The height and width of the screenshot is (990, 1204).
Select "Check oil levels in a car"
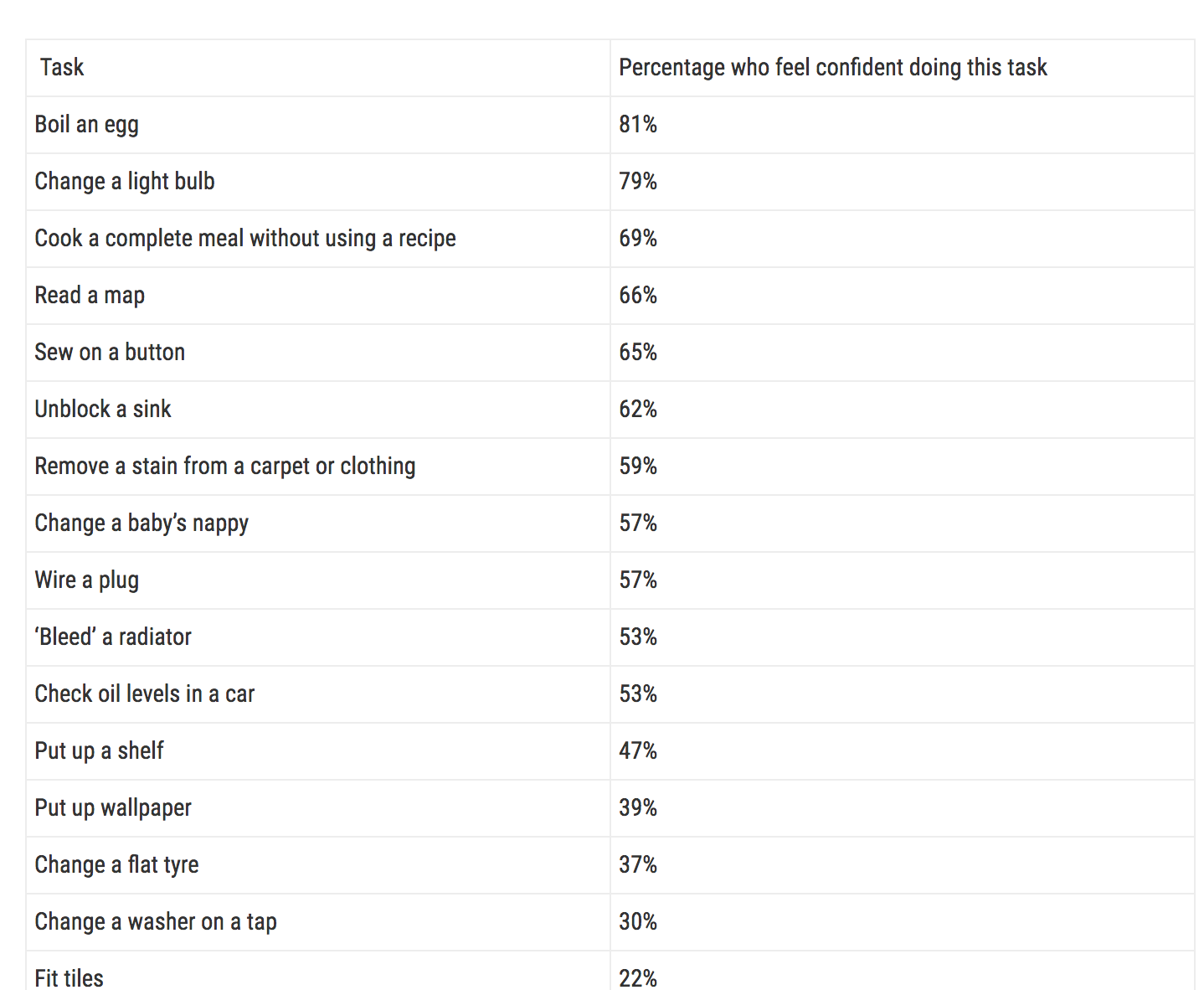(145, 694)
